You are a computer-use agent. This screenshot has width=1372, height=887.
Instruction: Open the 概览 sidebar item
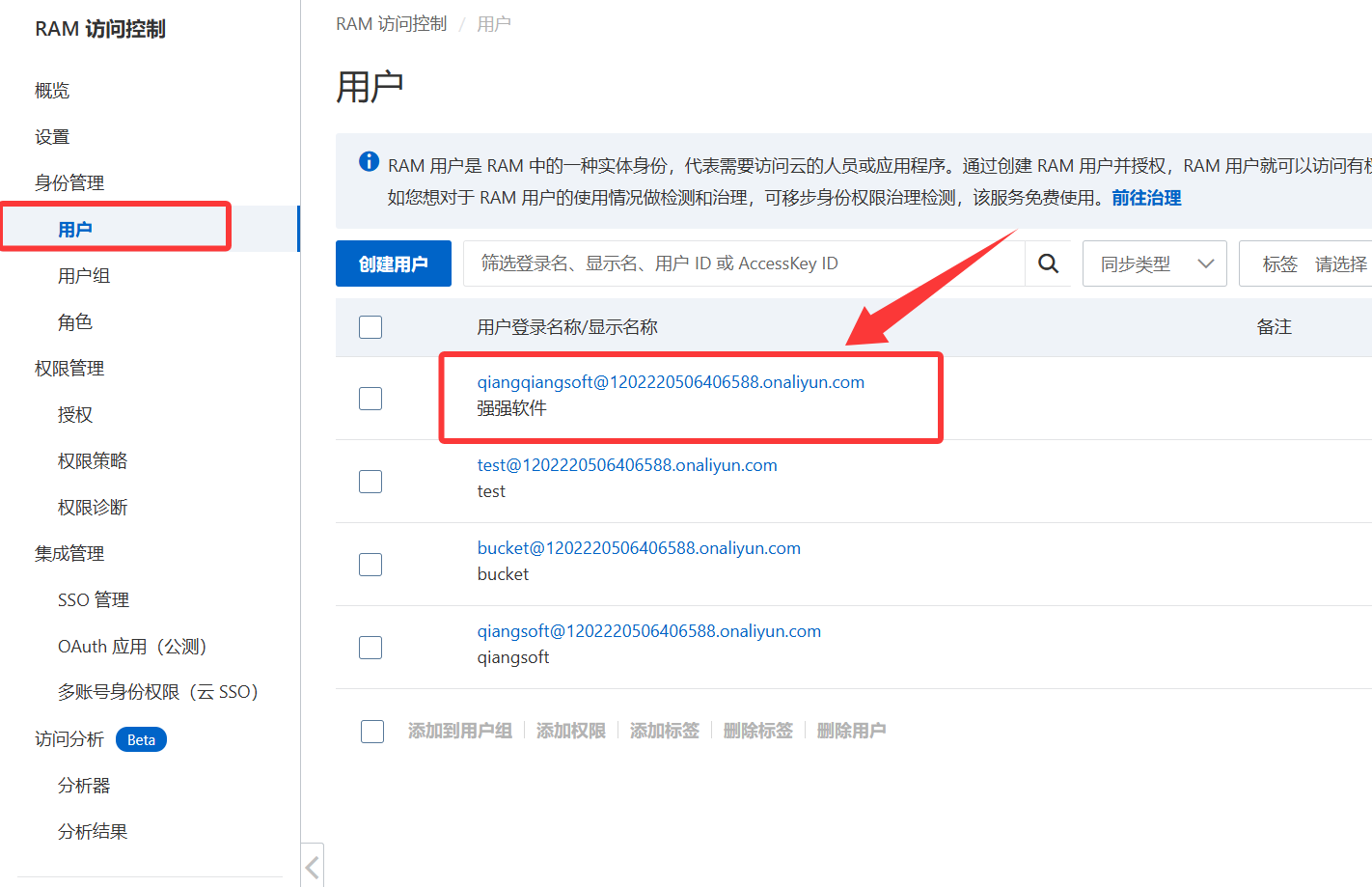tap(52, 90)
